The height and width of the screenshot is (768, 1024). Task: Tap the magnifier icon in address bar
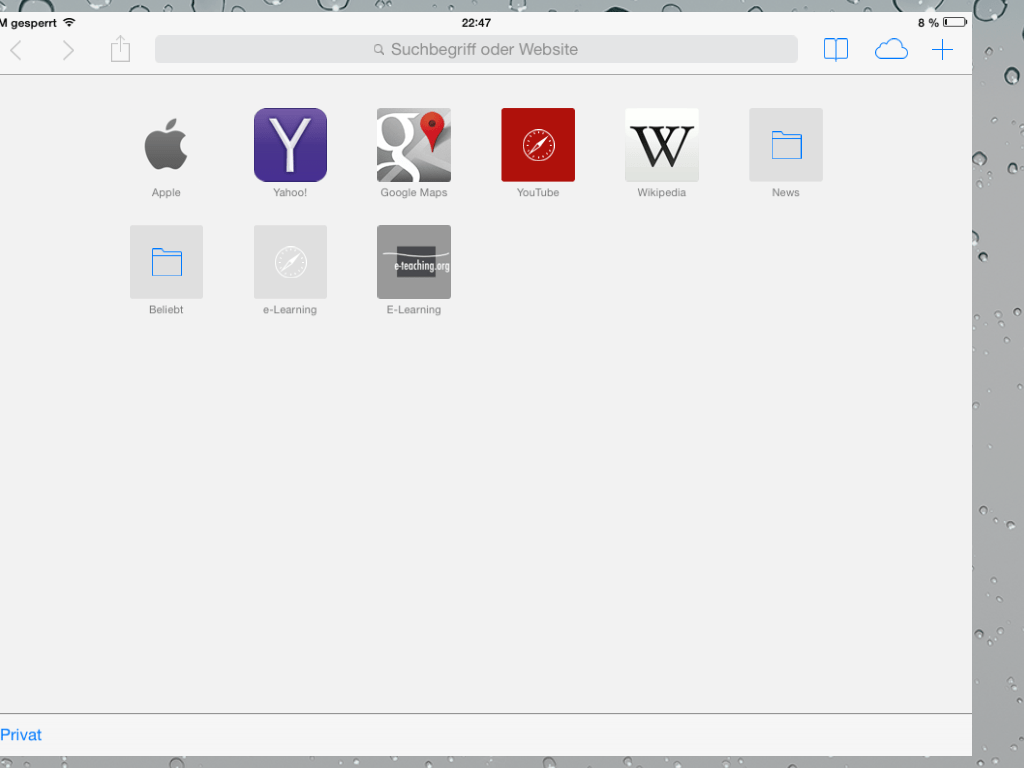379,50
